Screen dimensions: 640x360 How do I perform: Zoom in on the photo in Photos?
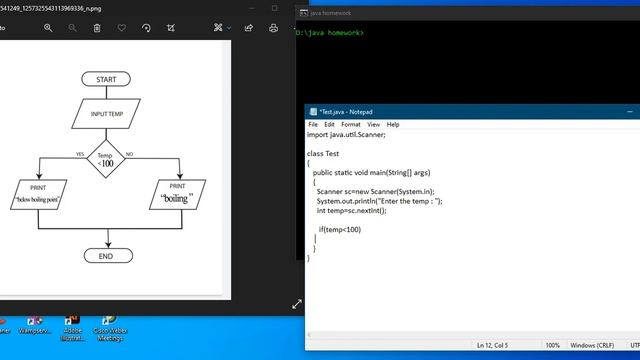point(48,28)
